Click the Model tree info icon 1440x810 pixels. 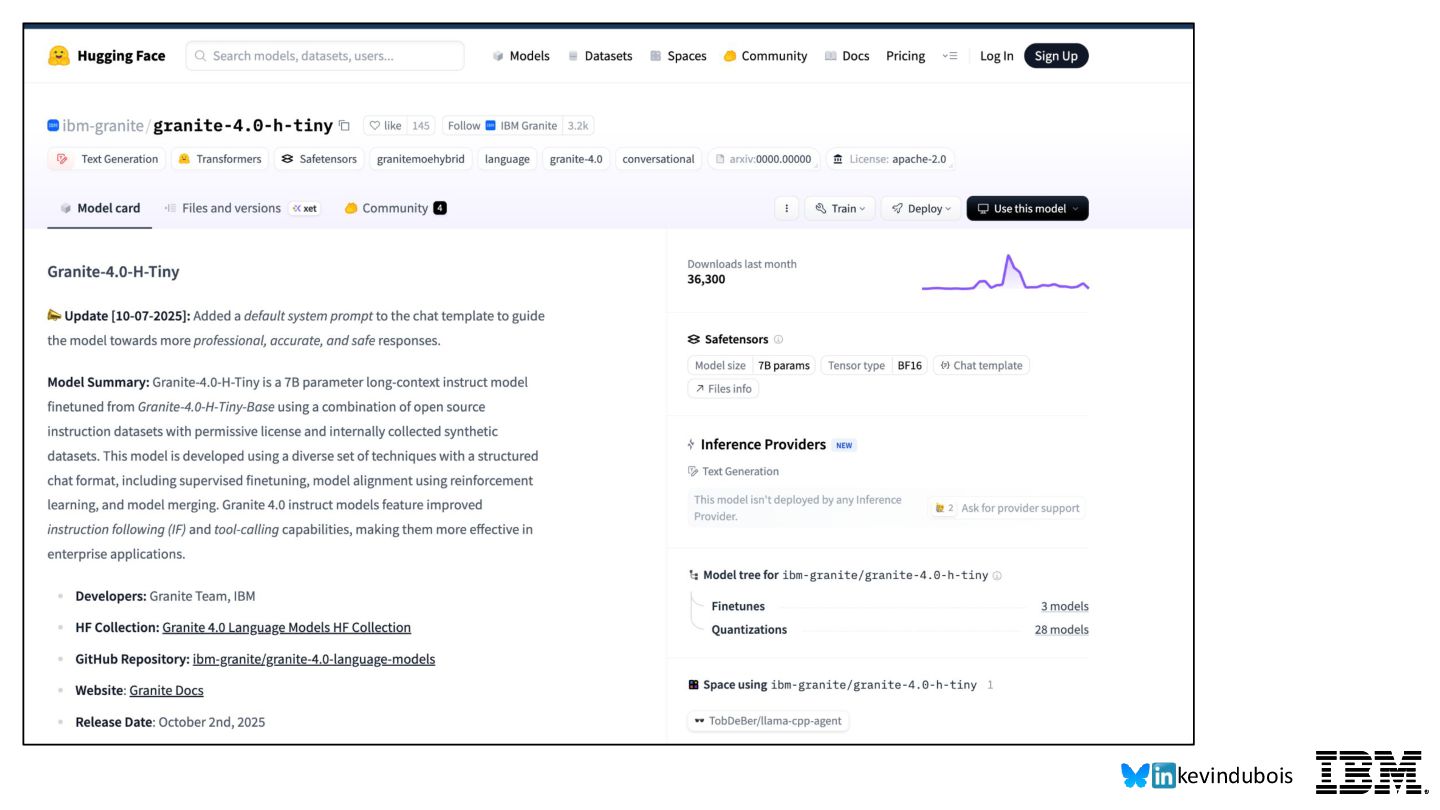(x=997, y=575)
